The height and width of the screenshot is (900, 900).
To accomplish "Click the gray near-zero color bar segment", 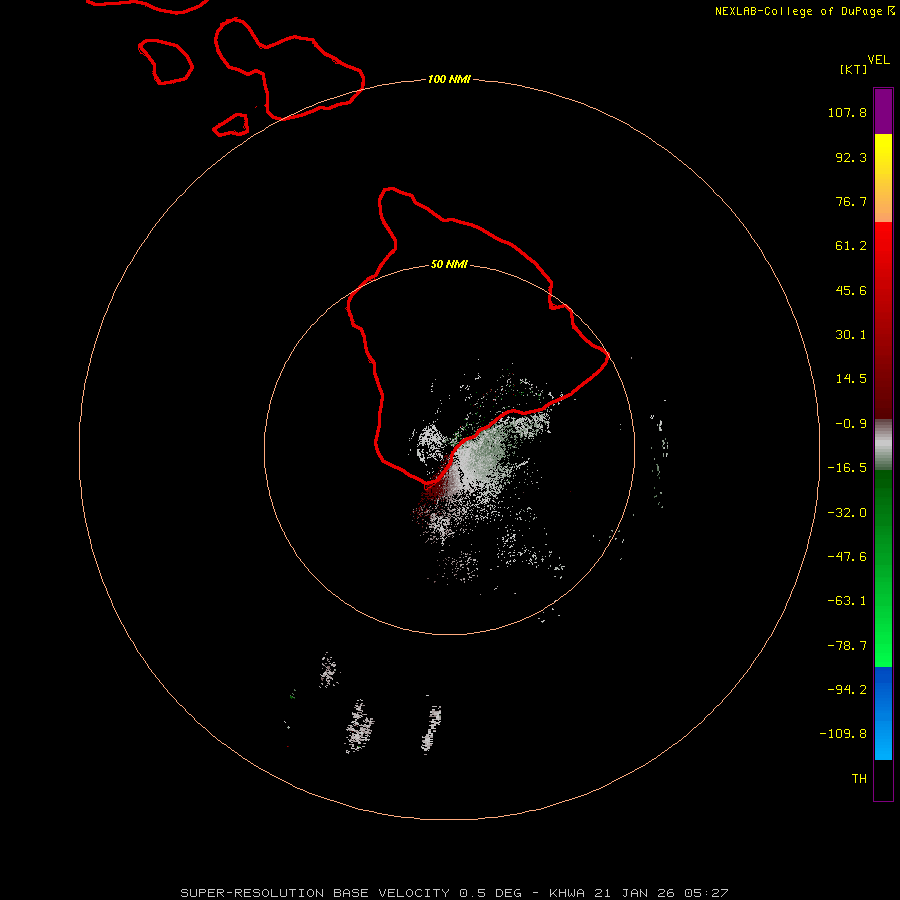I will point(883,445).
